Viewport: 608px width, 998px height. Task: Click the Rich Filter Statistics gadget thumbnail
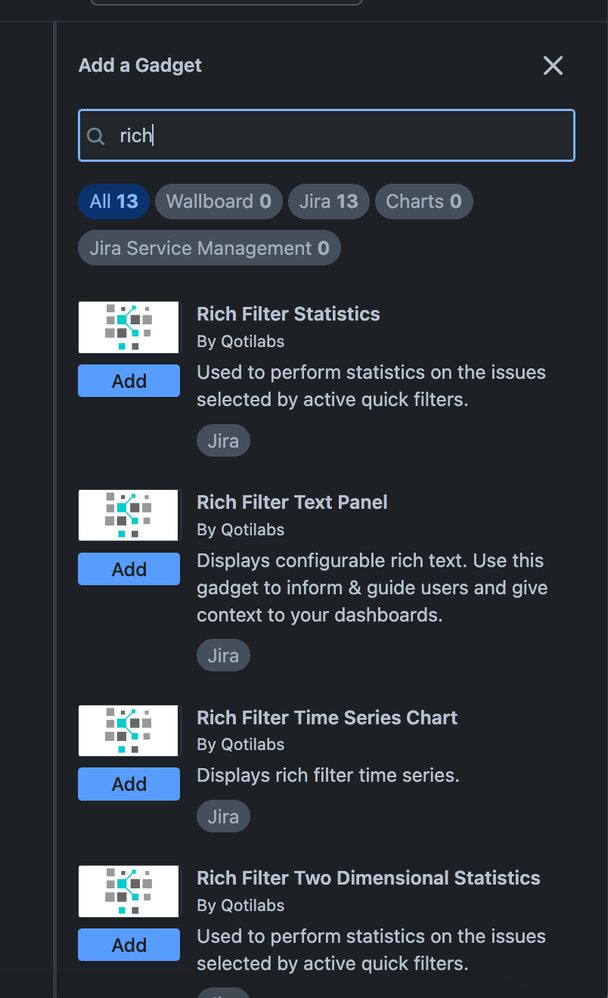[x=129, y=327]
